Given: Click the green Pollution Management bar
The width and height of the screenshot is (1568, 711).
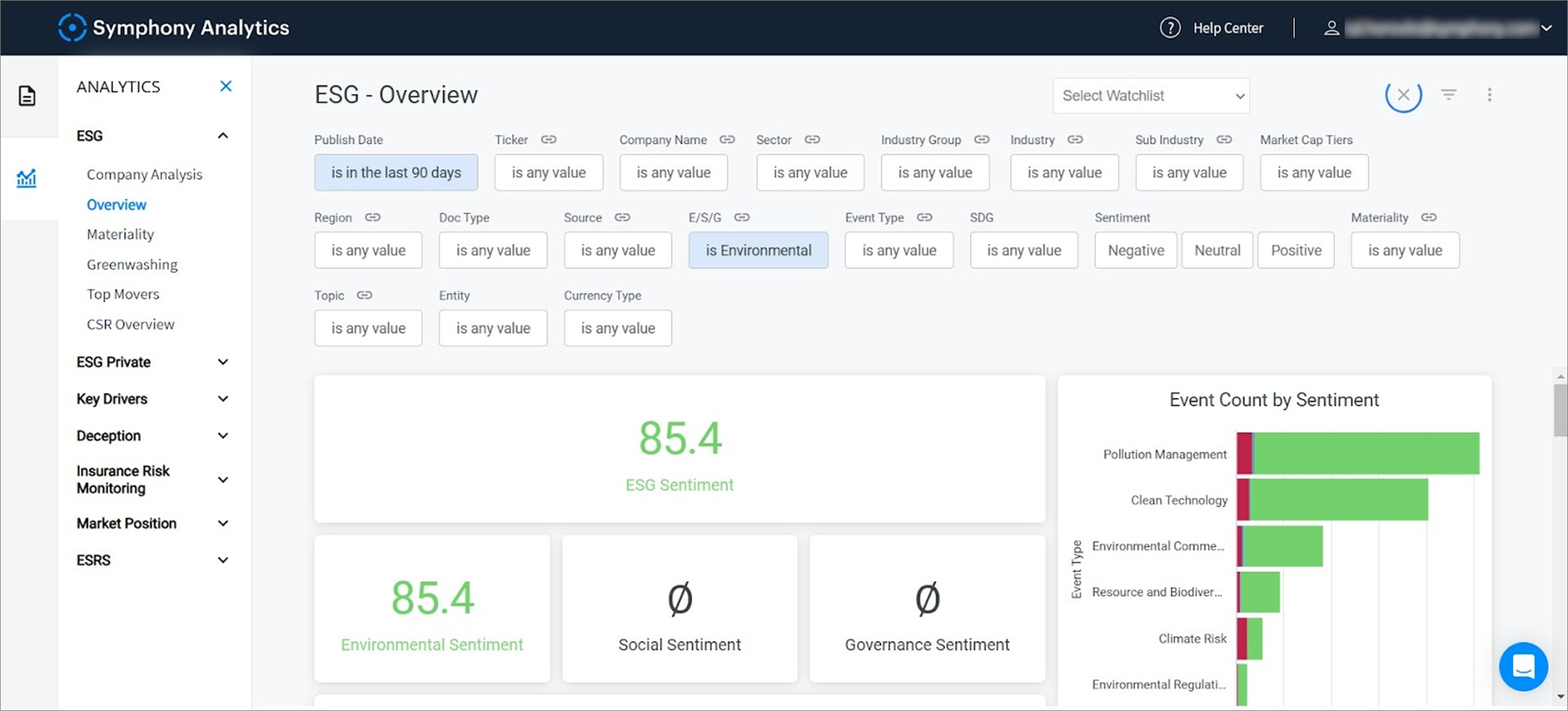Looking at the screenshot, I should click(x=1366, y=453).
